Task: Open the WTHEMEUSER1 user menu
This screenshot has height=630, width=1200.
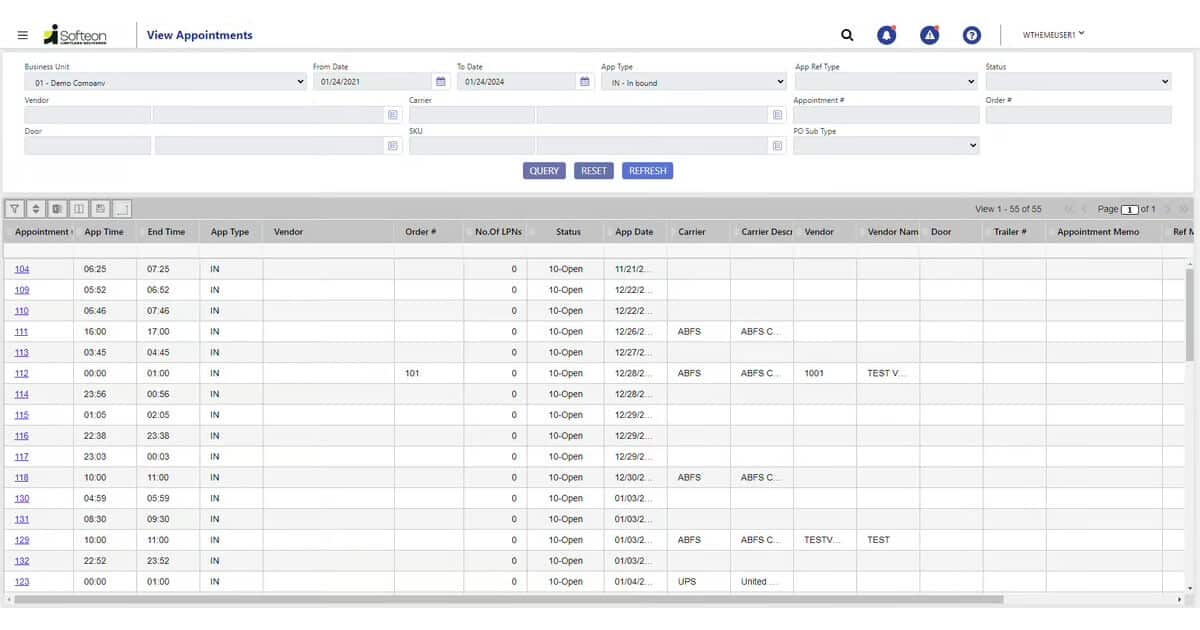Action: (x=1053, y=35)
